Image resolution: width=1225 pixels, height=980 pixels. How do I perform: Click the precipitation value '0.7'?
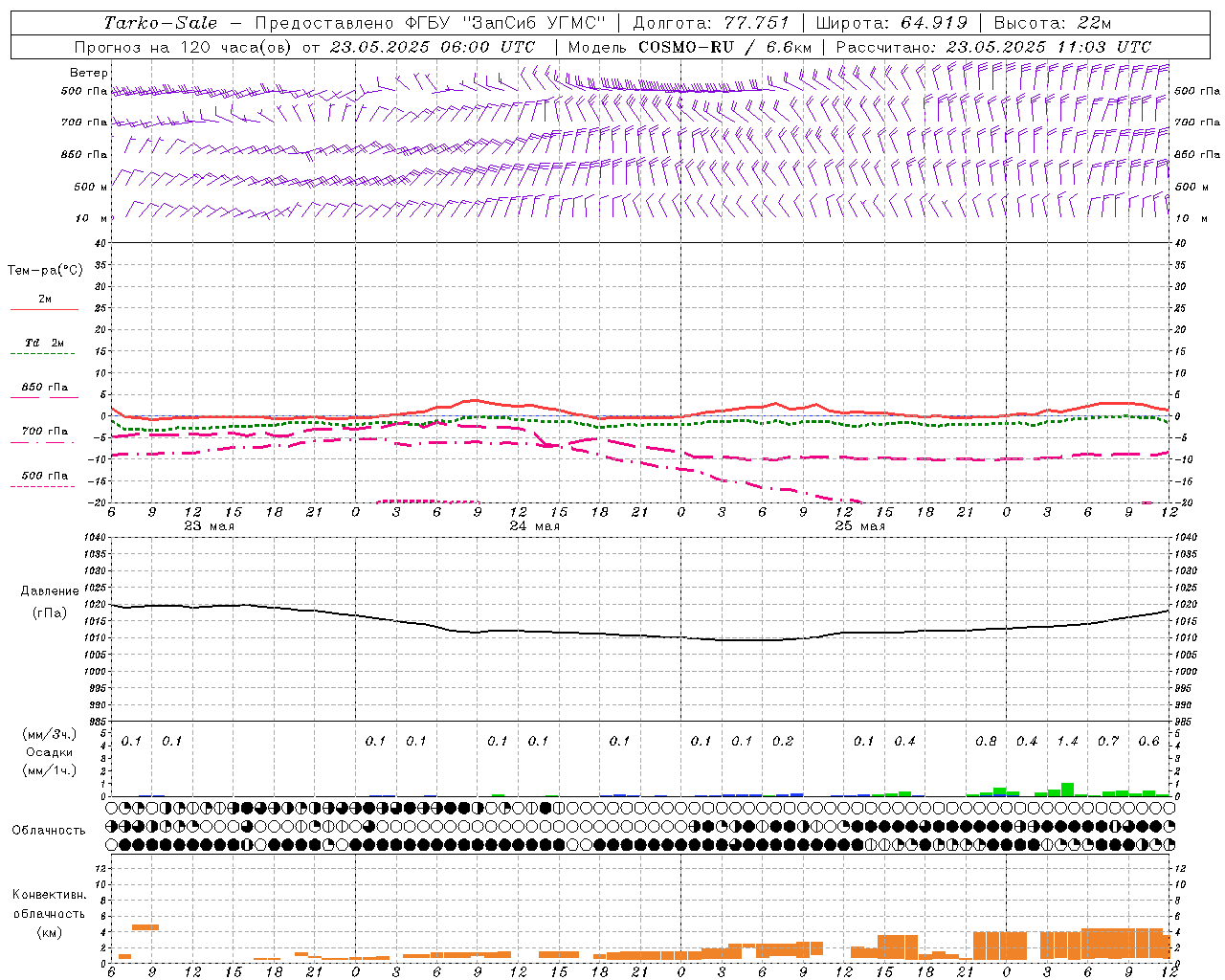click(x=1108, y=742)
